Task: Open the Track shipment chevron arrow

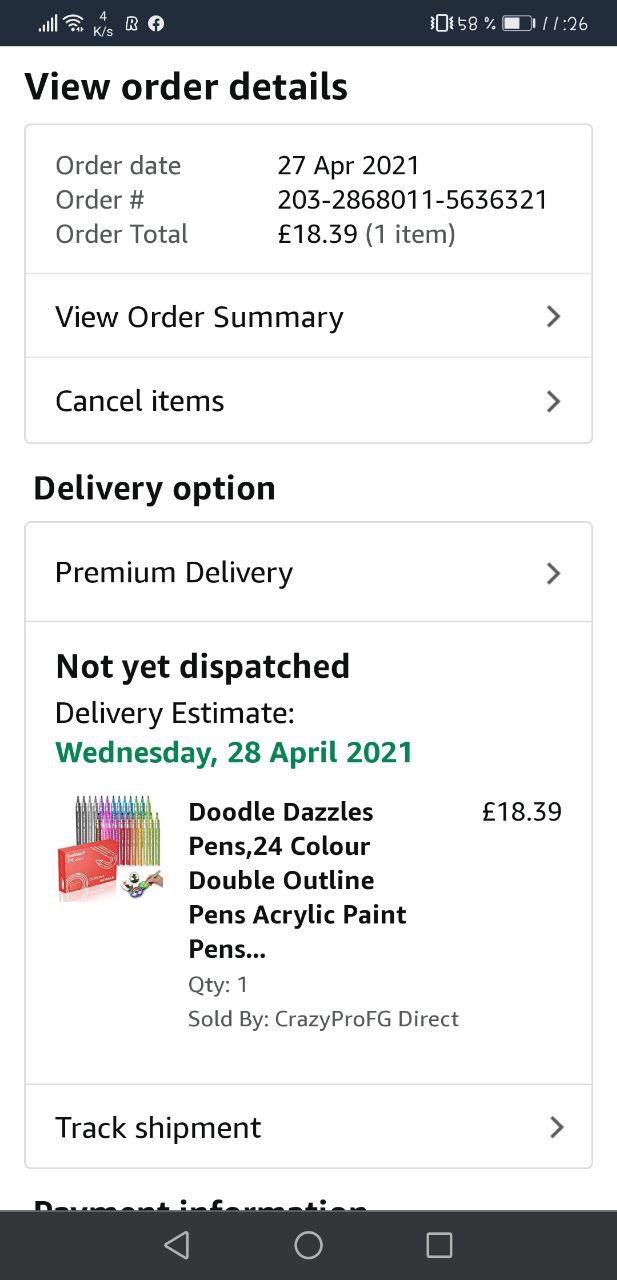Action: [x=557, y=1127]
